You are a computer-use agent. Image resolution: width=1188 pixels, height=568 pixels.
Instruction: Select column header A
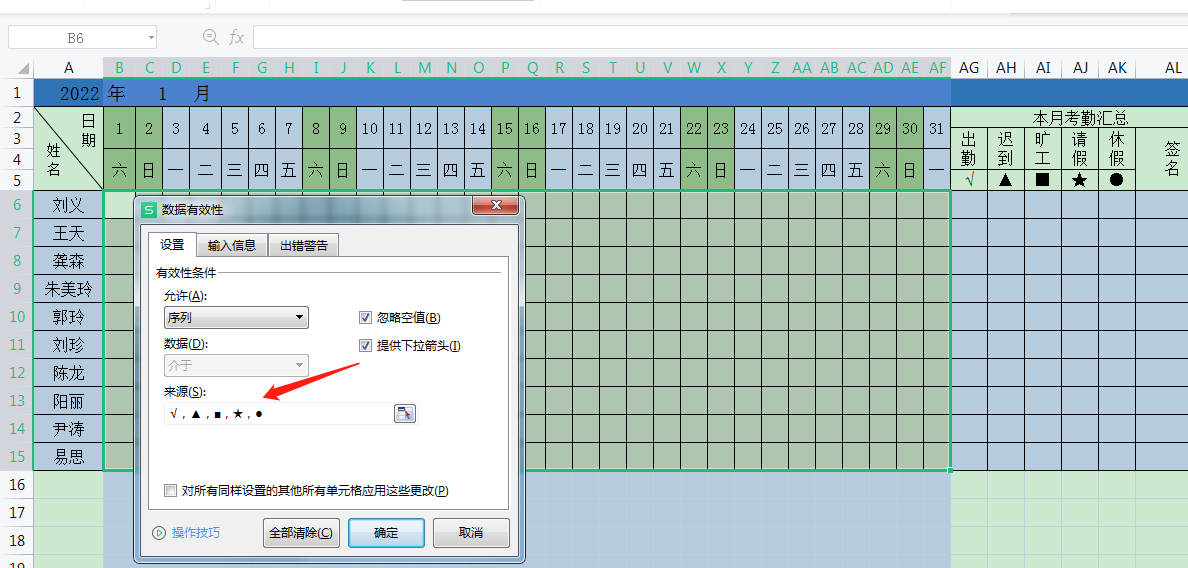[x=69, y=68]
